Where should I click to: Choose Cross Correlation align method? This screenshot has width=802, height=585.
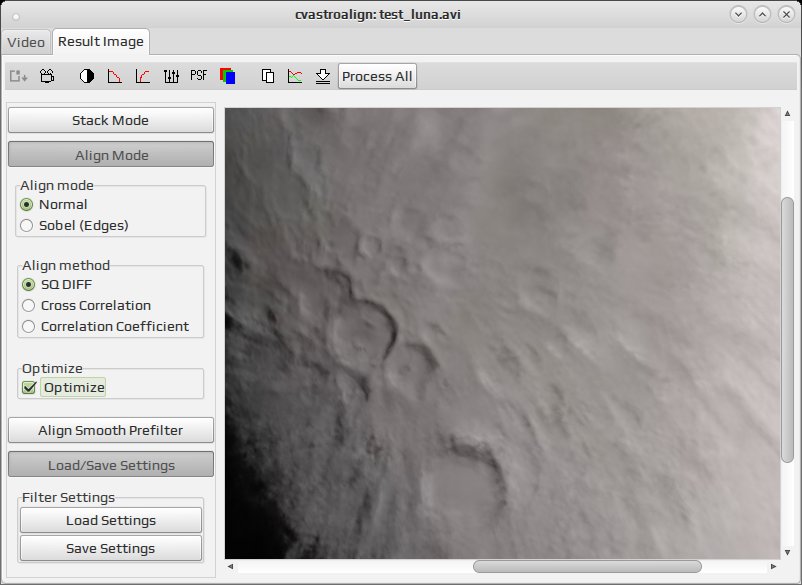tap(86, 305)
